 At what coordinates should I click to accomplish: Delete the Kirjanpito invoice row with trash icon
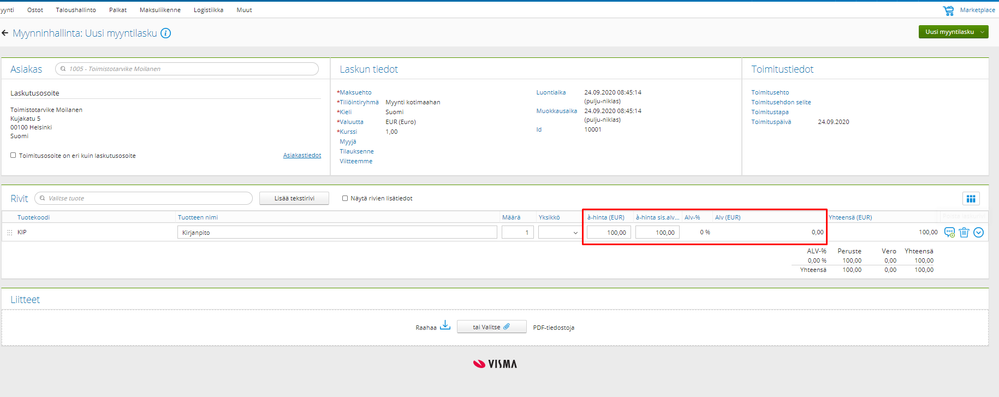pos(964,233)
